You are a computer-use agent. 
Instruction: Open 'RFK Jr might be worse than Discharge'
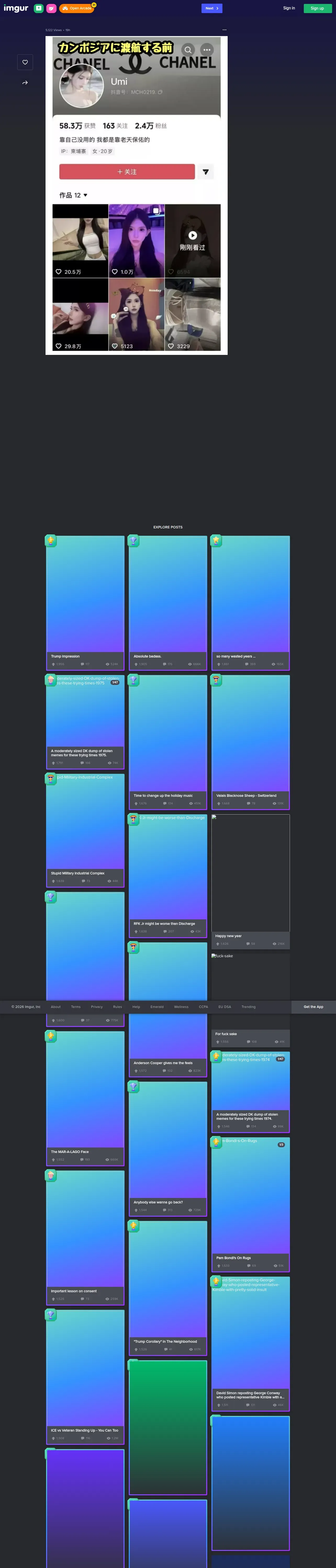tap(168, 876)
